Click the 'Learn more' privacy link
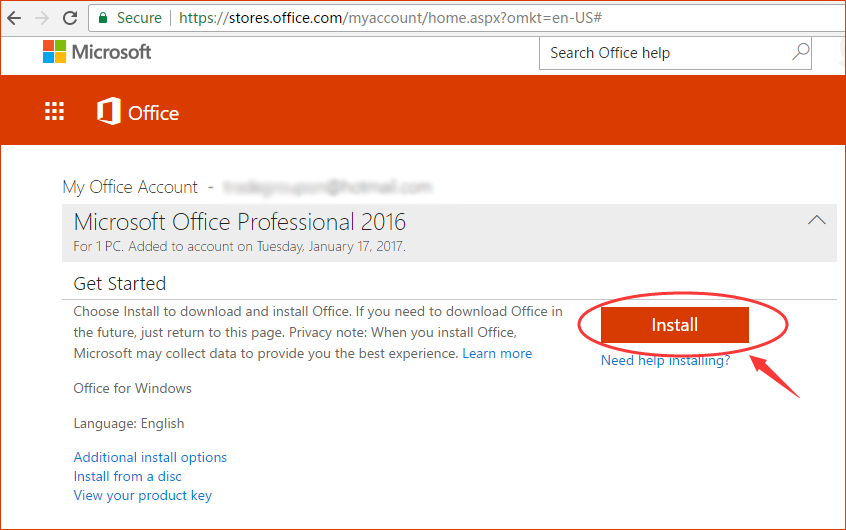The height and width of the screenshot is (530, 846). coord(497,354)
